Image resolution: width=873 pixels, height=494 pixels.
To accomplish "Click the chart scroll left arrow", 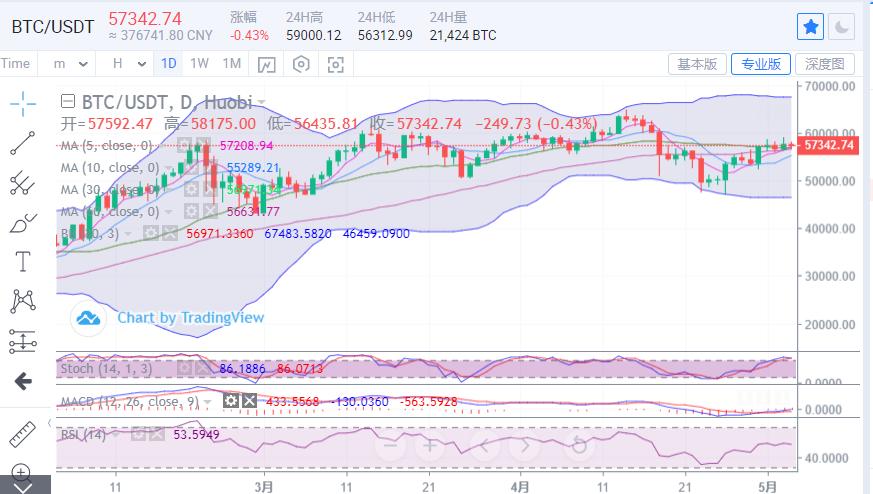I will 485,446.
